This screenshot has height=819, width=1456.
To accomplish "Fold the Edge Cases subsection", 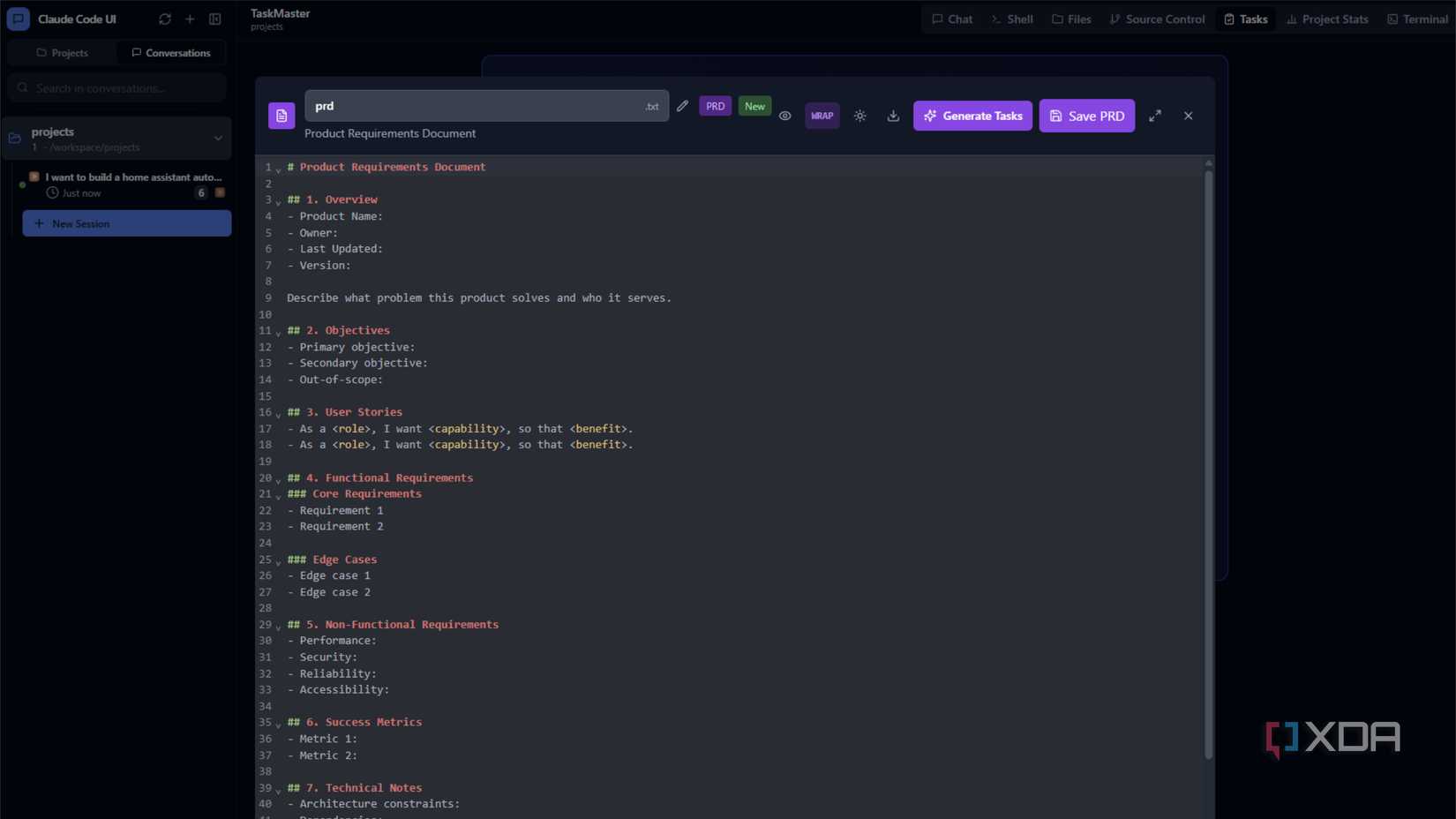I will point(278,562).
